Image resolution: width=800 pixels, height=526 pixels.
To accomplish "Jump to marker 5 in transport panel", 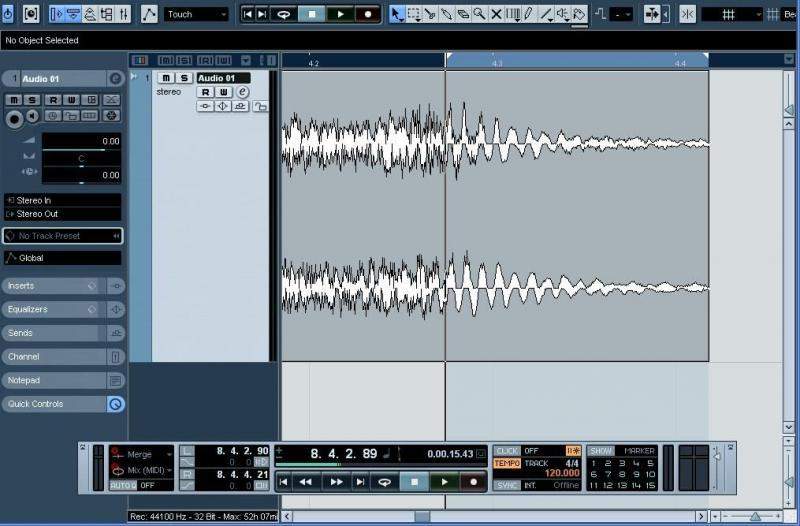I will pos(650,463).
